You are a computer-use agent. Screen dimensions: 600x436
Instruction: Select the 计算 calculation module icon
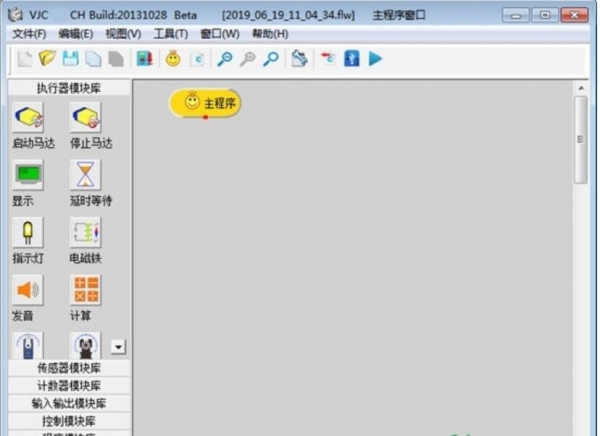pos(85,290)
